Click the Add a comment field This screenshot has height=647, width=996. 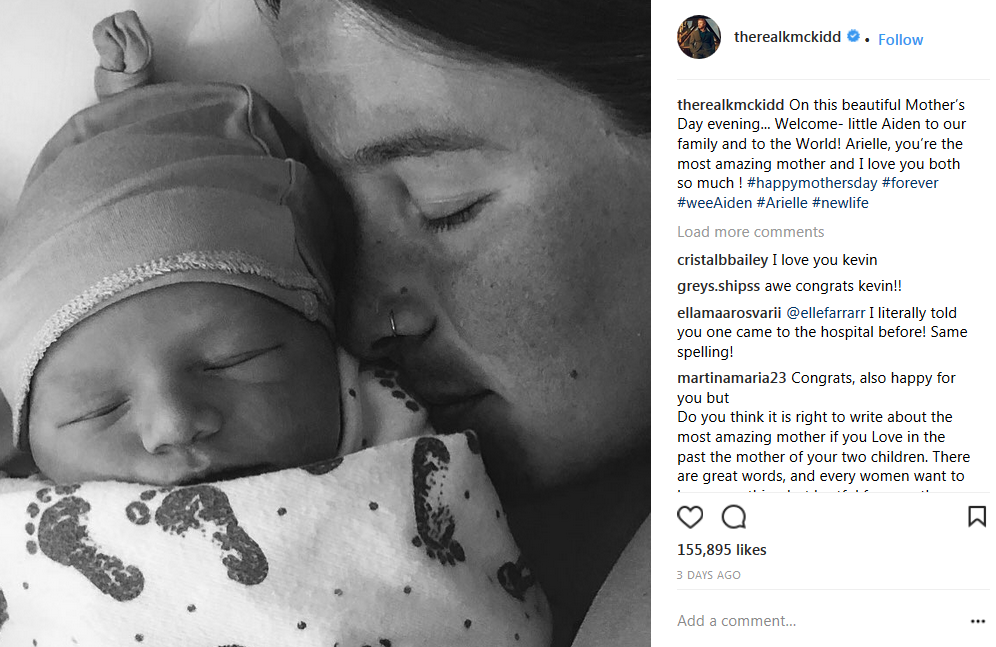pyautogui.click(x=819, y=621)
